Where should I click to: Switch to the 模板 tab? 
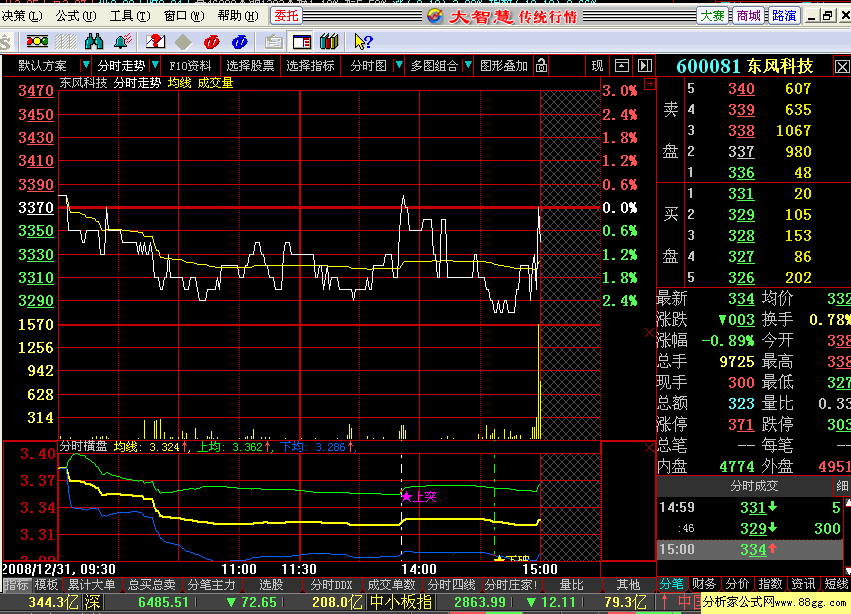pos(46,585)
